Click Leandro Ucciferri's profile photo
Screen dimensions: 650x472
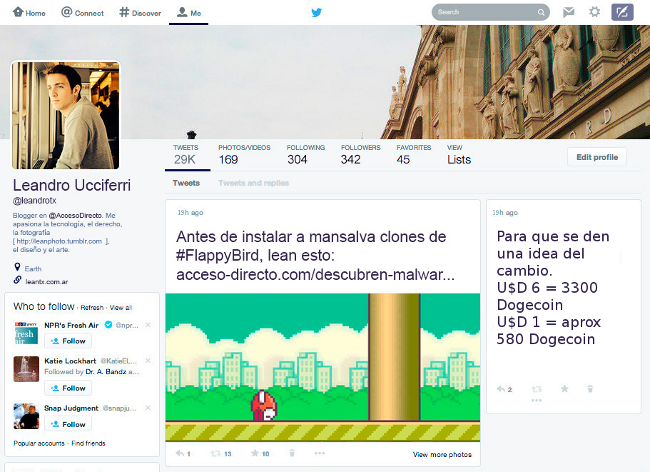point(65,115)
